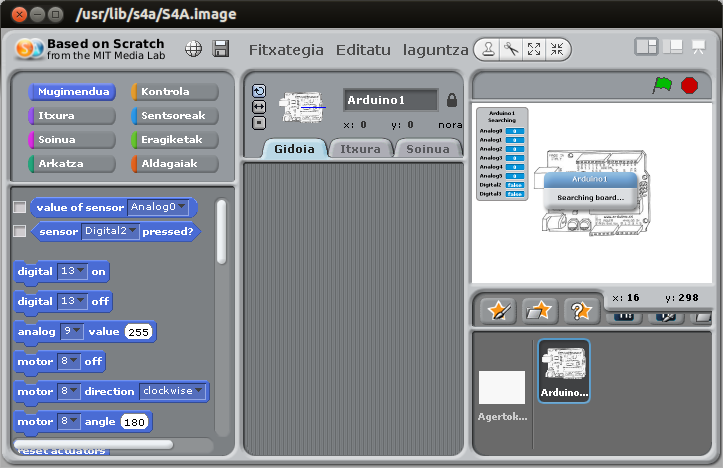723x468 pixels.
Task: Enable the sensor pressed checkbox
Action: [19, 231]
